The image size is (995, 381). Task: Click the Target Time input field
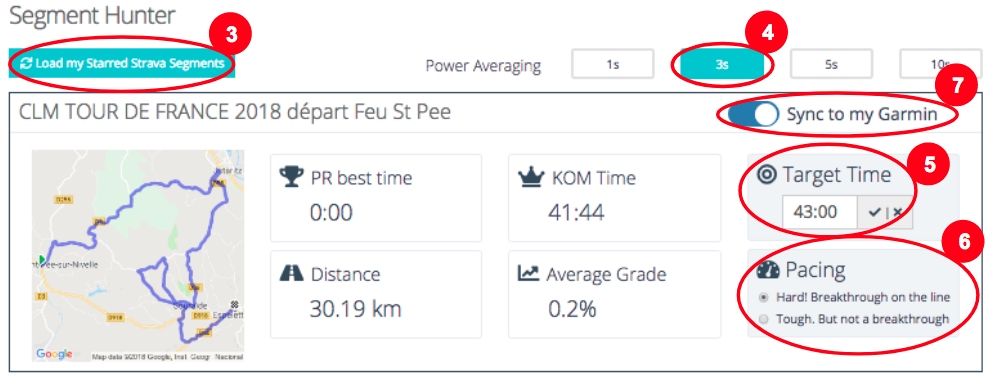tap(820, 212)
